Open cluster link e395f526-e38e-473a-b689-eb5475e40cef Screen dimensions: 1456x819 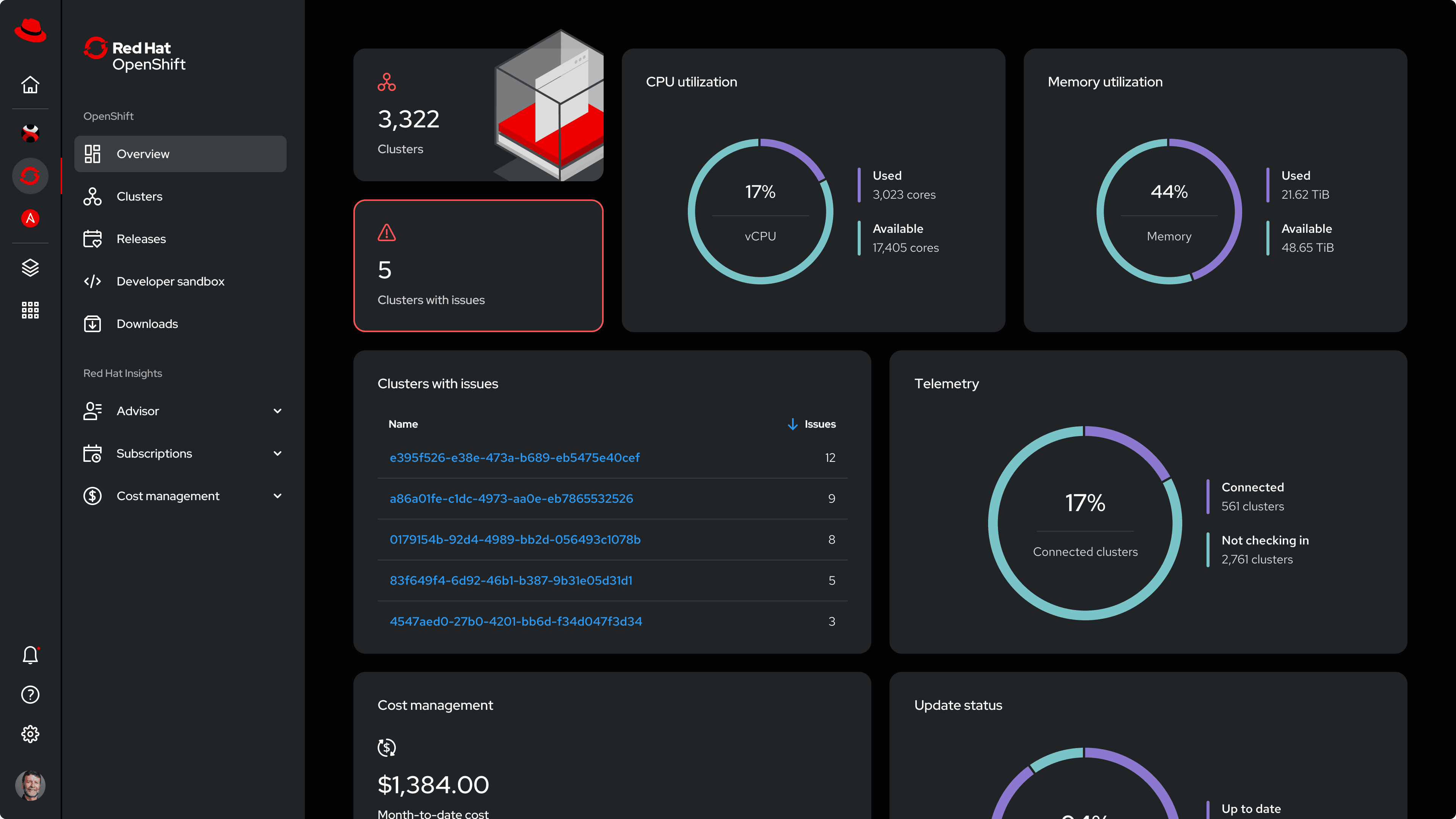(x=515, y=457)
